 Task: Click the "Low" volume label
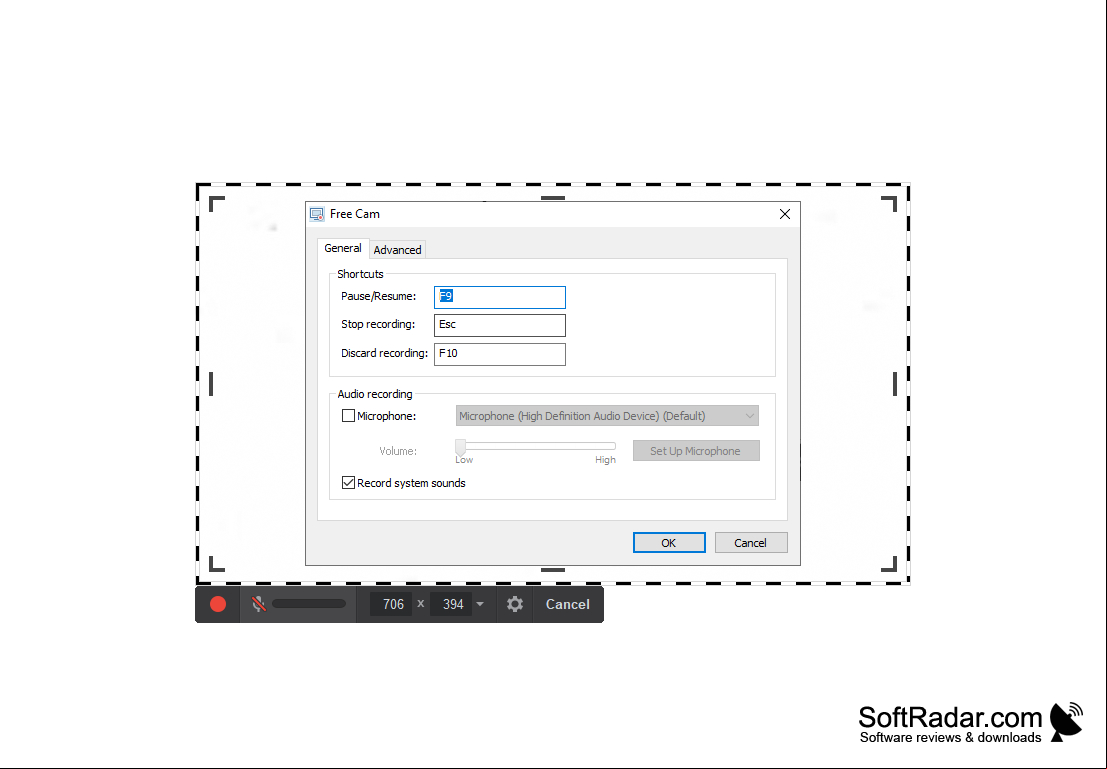(464, 460)
